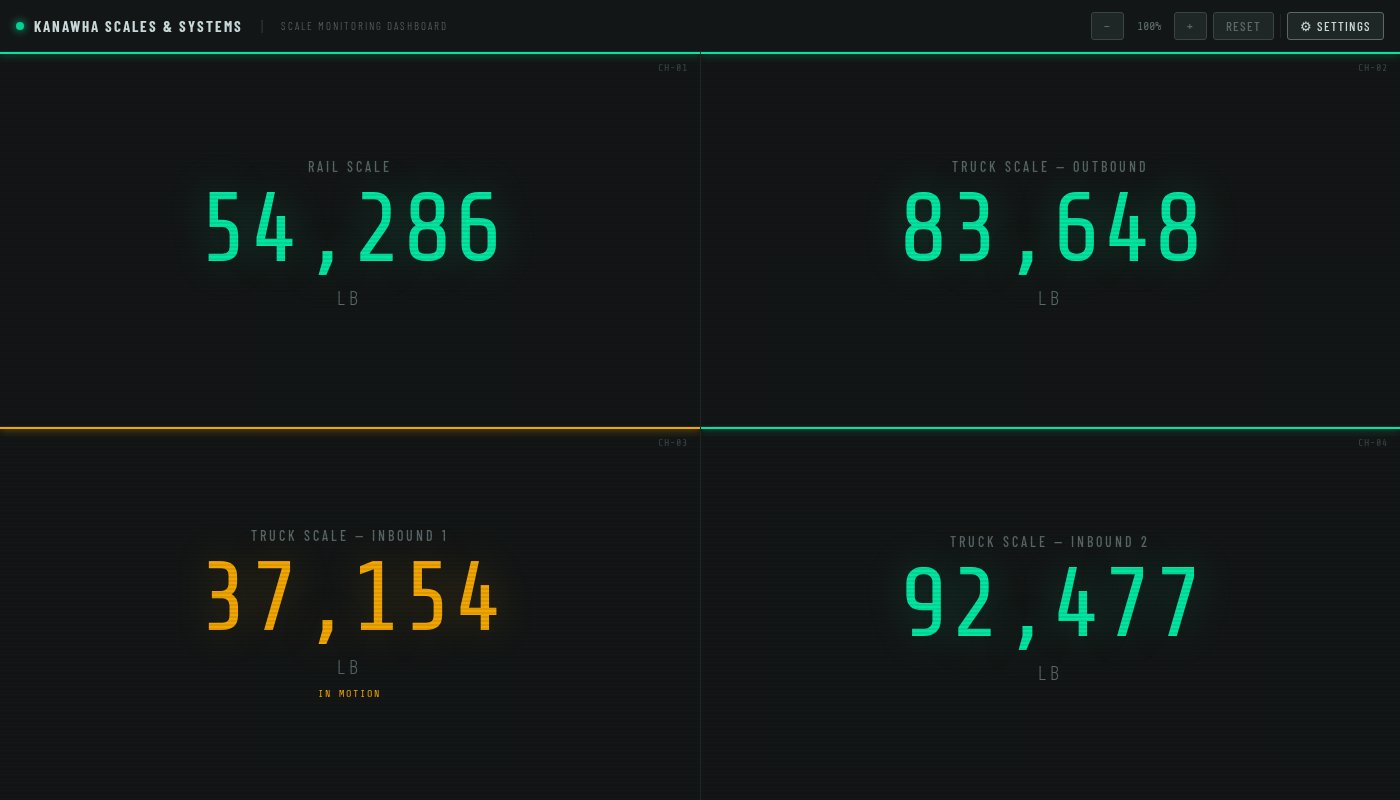Click the Reset zoom button
Screen dimensions: 1400x800
click(1243, 26)
